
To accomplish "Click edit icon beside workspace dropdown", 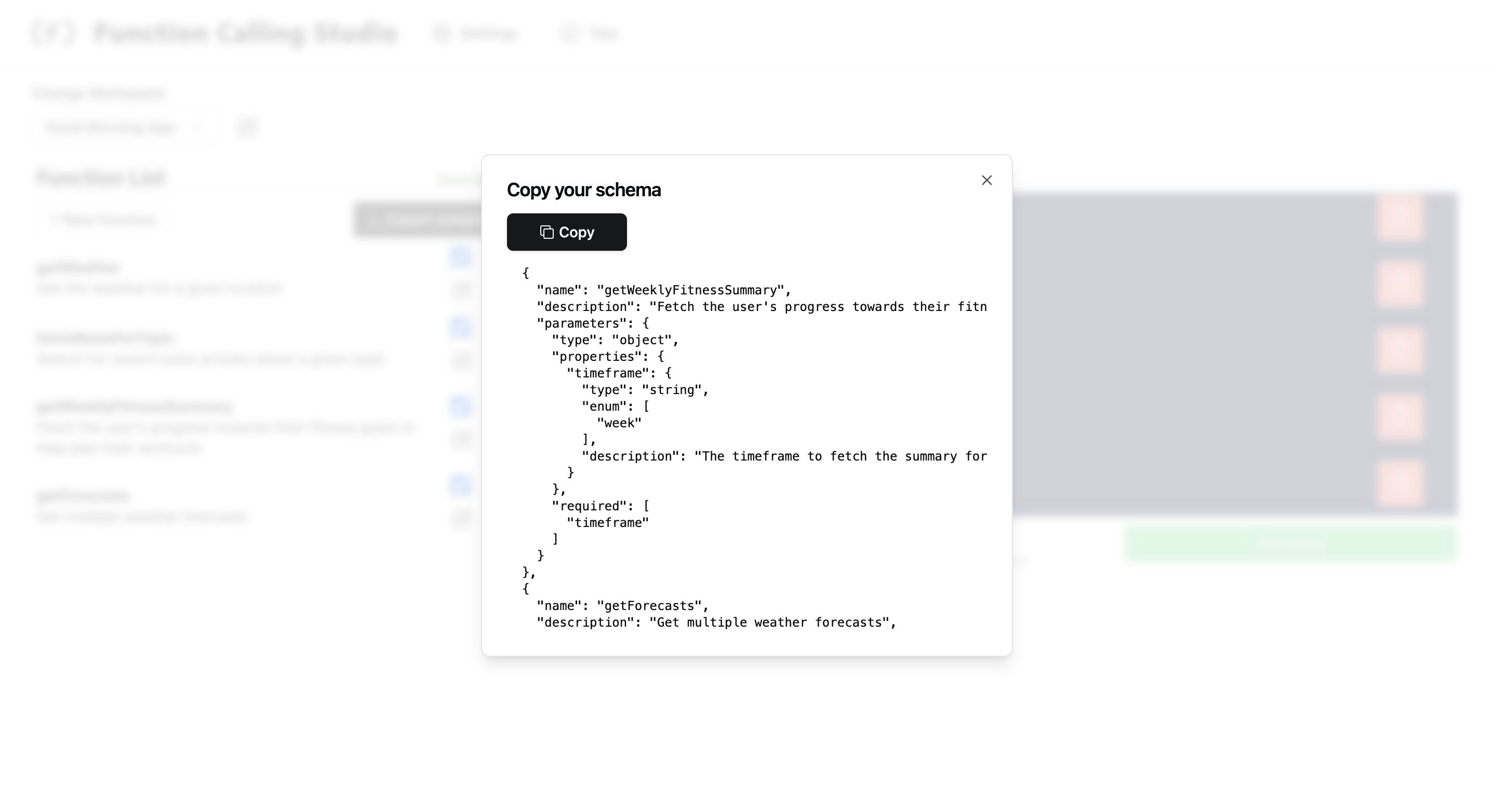I will tap(247, 127).
